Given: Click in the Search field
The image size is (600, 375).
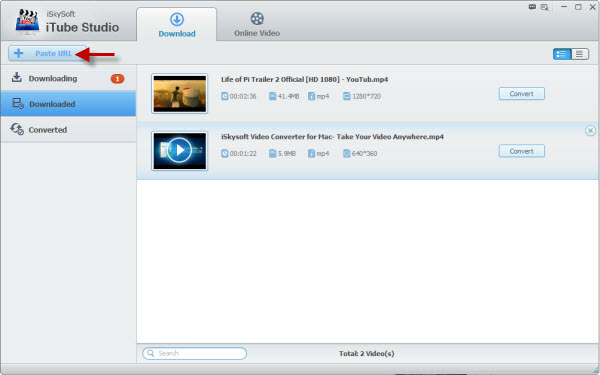Looking at the screenshot, I should tap(194, 353).
